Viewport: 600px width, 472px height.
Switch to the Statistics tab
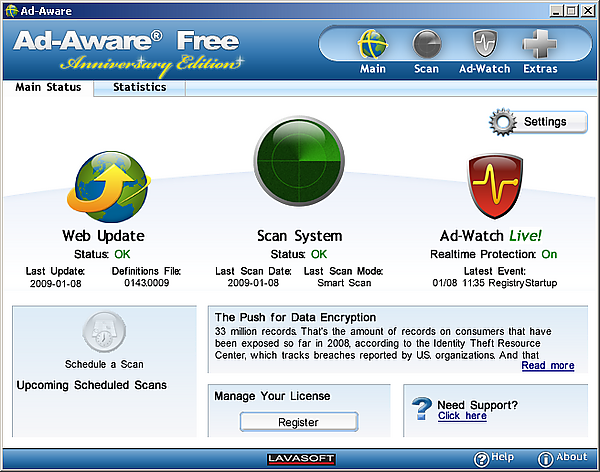click(x=139, y=87)
